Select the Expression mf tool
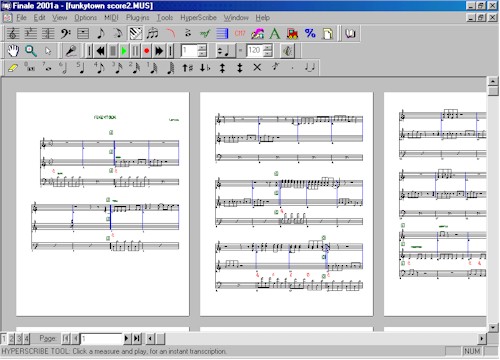The image size is (500, 360). point(205,33)
